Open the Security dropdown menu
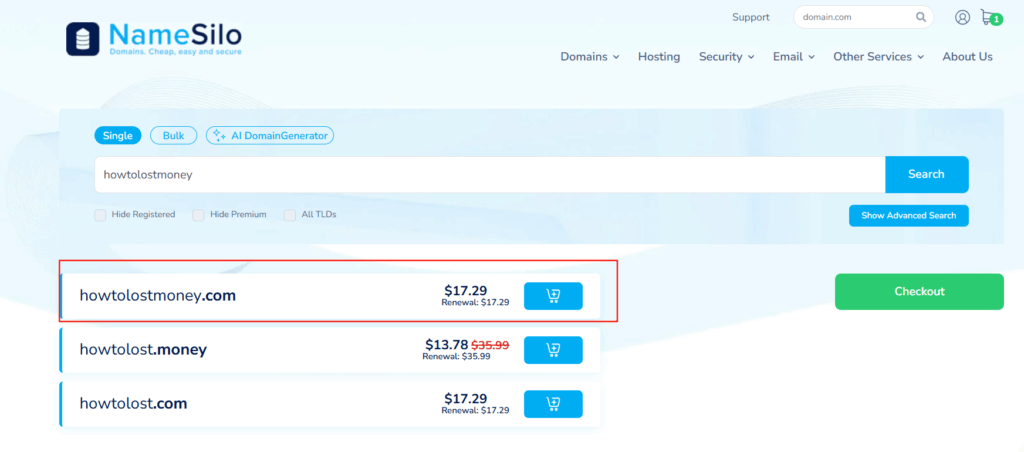The width and height of the screenshot is (1024, 452). coord(726,57)
